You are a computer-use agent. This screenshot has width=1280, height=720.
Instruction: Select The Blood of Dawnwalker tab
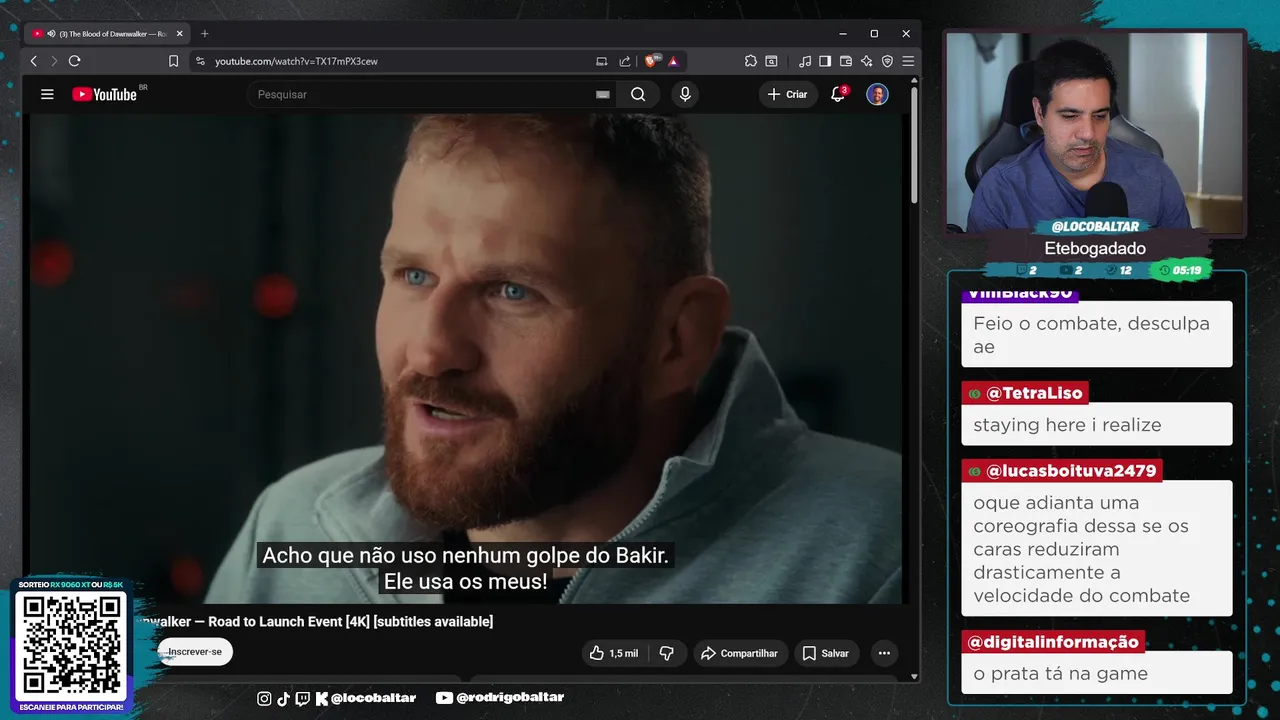[x=108, y=34]
